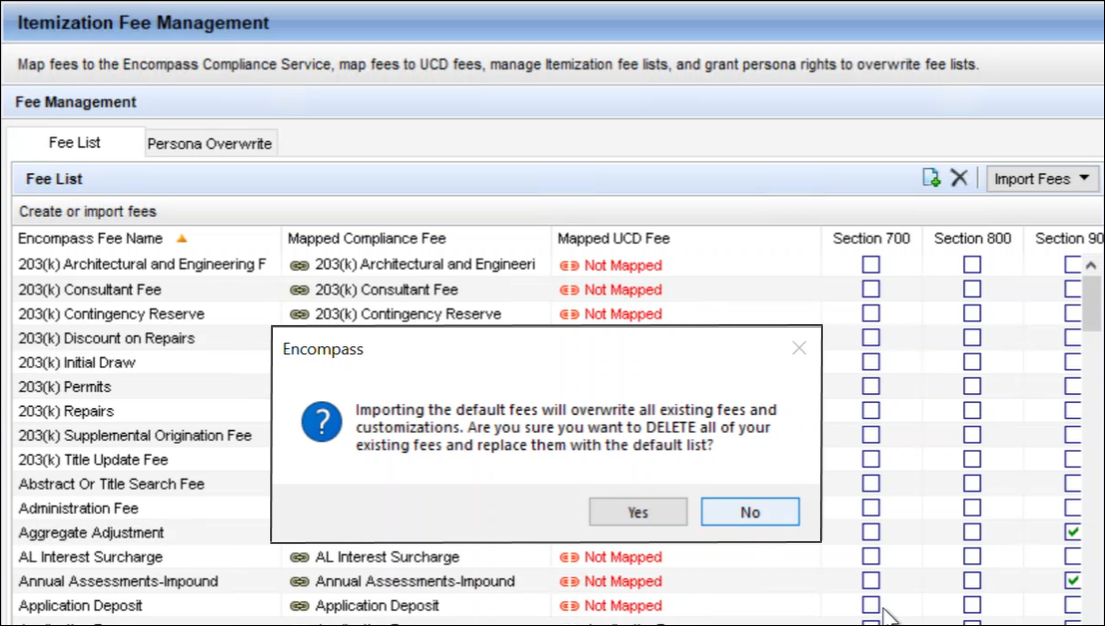
Task: Check Section 800 for 203(k) Repairs
Action: pyautogui.click(x=972, y=410)
